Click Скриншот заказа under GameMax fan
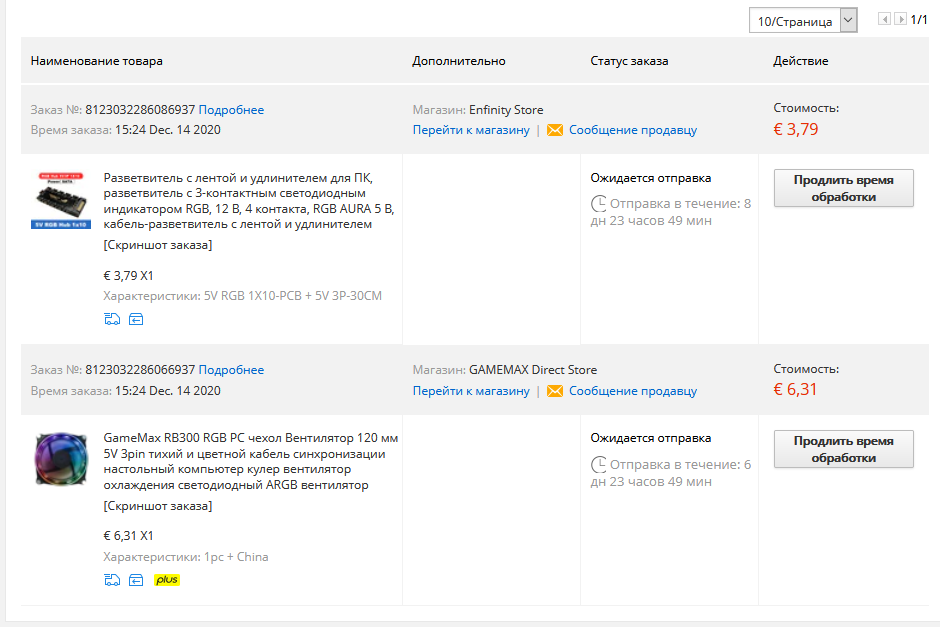 click(158, 506)
